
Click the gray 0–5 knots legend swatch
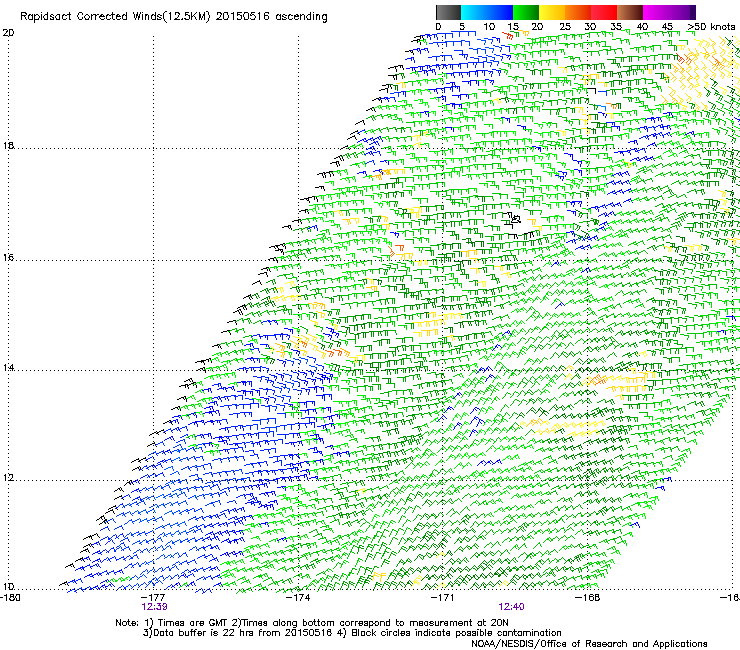[448, 12]
